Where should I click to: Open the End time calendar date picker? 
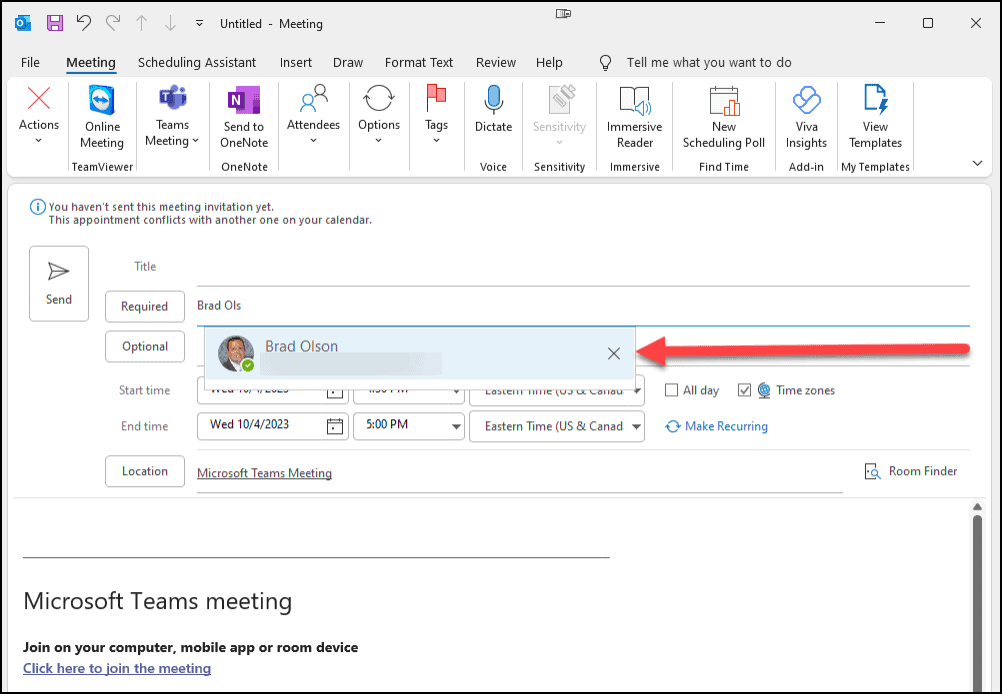[335, 426]
